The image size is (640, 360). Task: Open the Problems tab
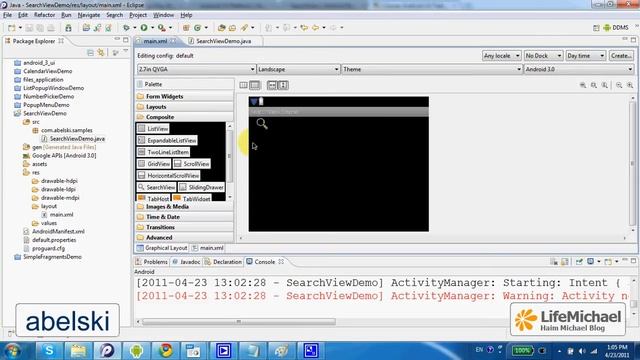click(x=151, y=262)
